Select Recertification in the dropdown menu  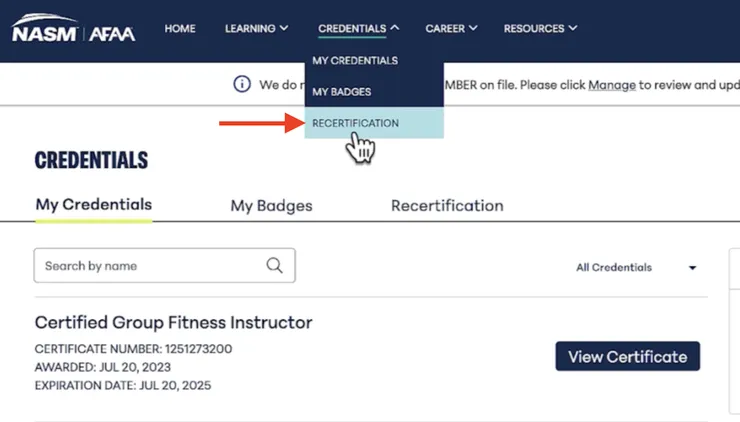pos(356,123)
